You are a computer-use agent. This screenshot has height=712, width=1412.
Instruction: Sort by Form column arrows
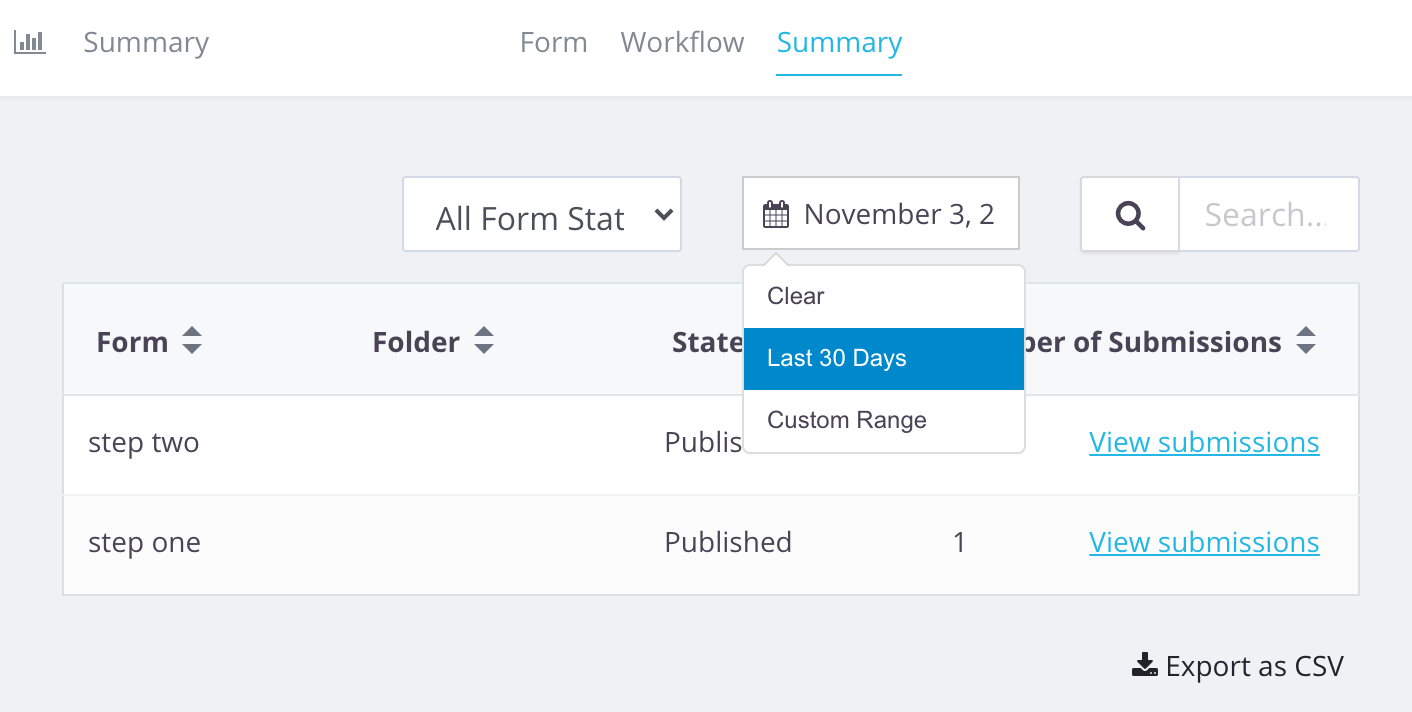click(x=192, y=342)
